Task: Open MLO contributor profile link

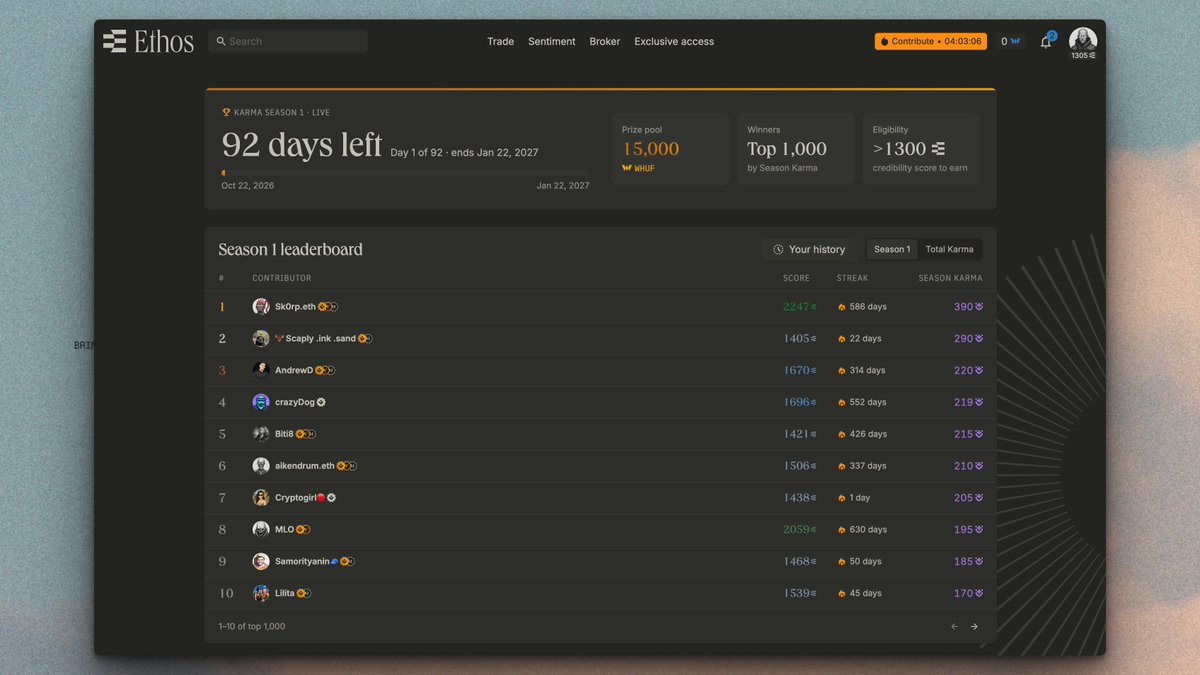Action: coord(284,530)
